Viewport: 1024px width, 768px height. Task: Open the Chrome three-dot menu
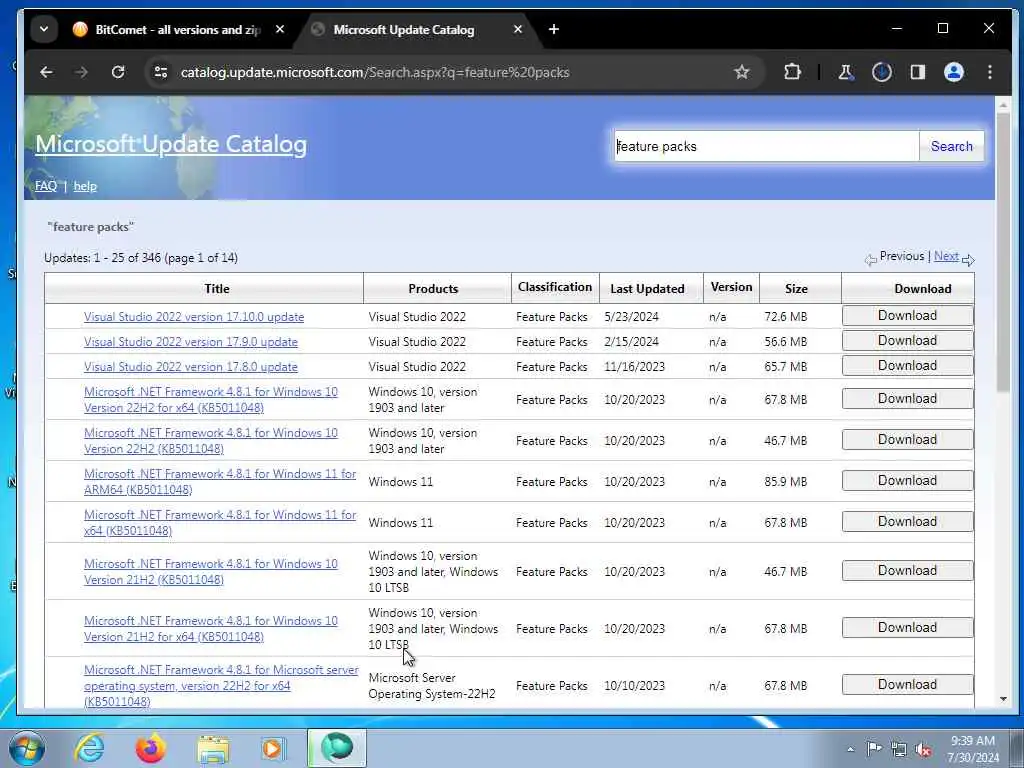[x=990, y=72]
